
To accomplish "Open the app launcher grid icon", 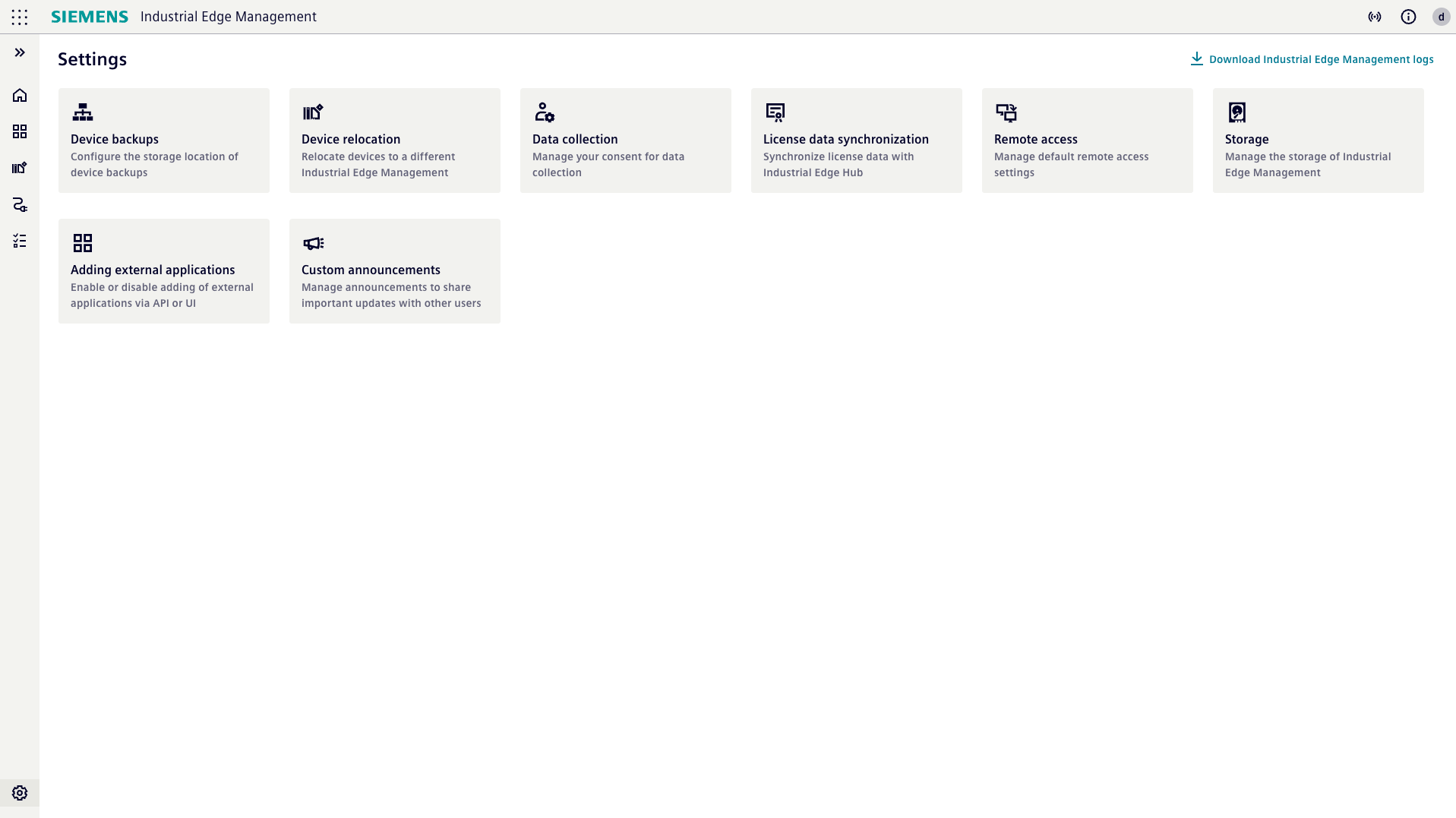I will pyautogui.click(x=20, y=17).
